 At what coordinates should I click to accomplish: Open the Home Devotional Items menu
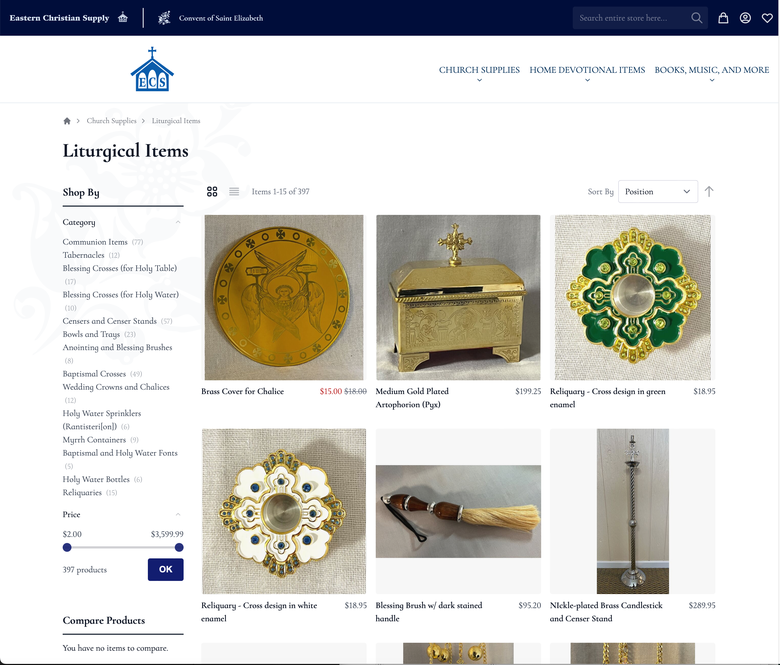click(587, 70)
